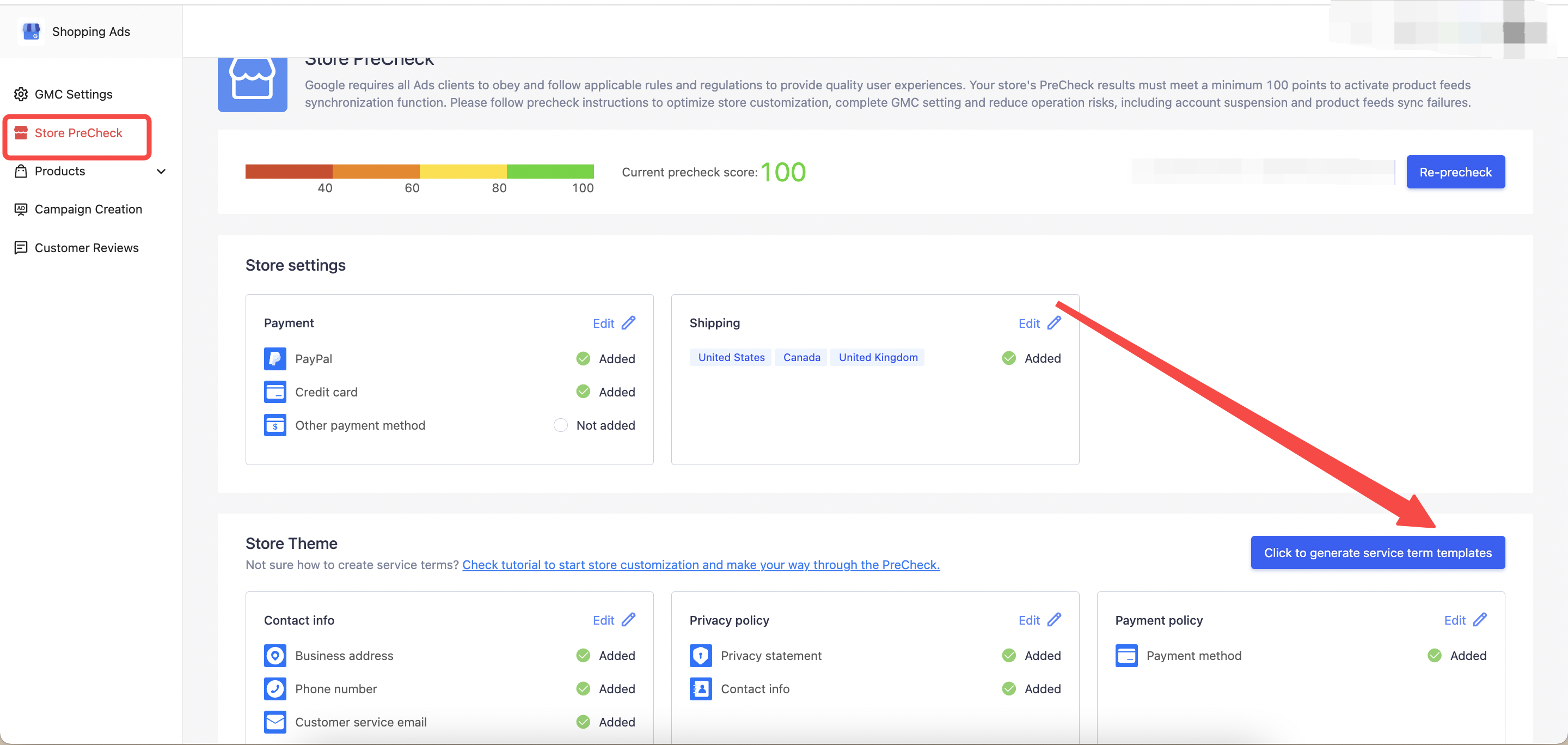Click the green segment of score bar
Viewport: 1568px width, 745px height.
coord(550,172)
